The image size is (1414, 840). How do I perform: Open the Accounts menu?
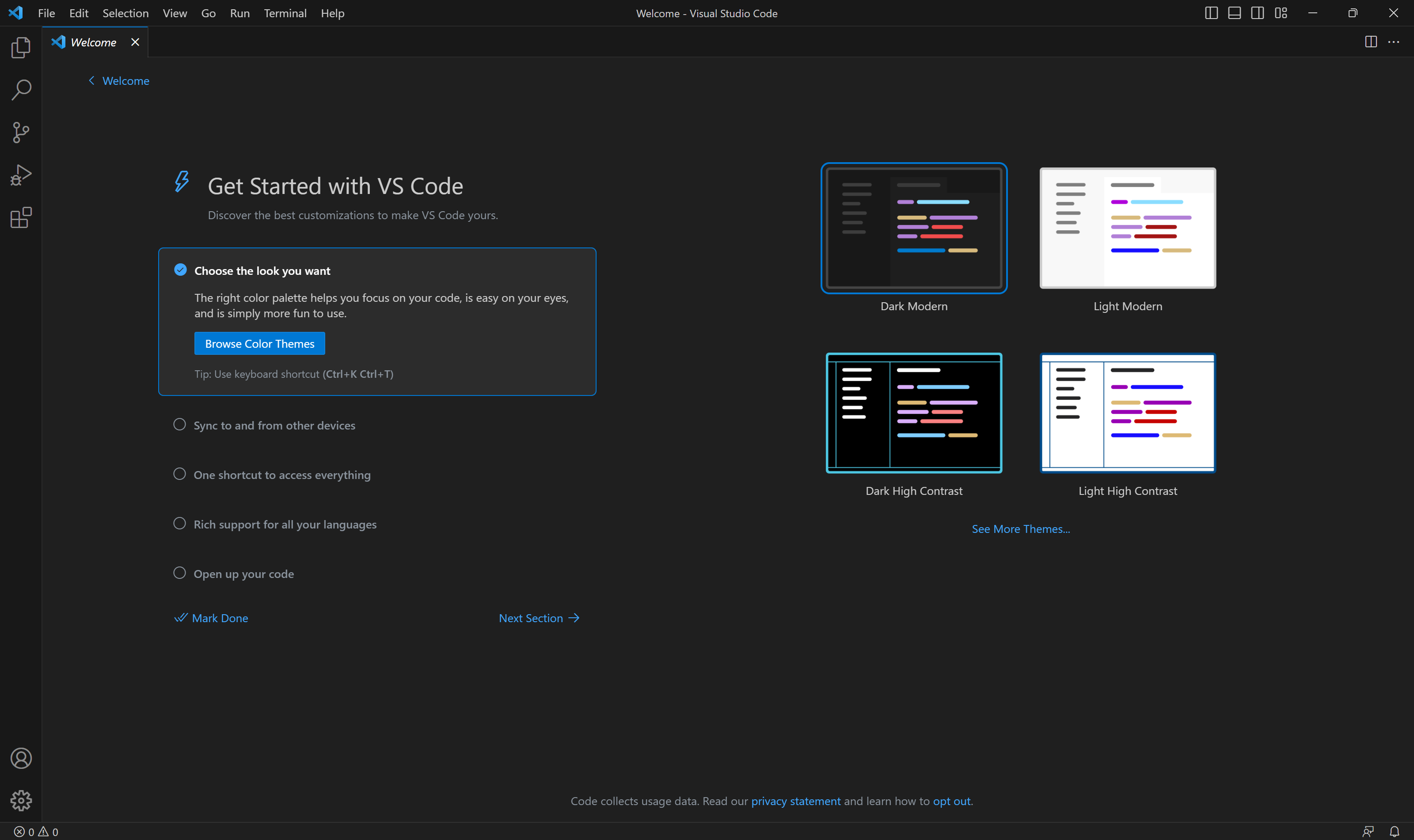21,759
